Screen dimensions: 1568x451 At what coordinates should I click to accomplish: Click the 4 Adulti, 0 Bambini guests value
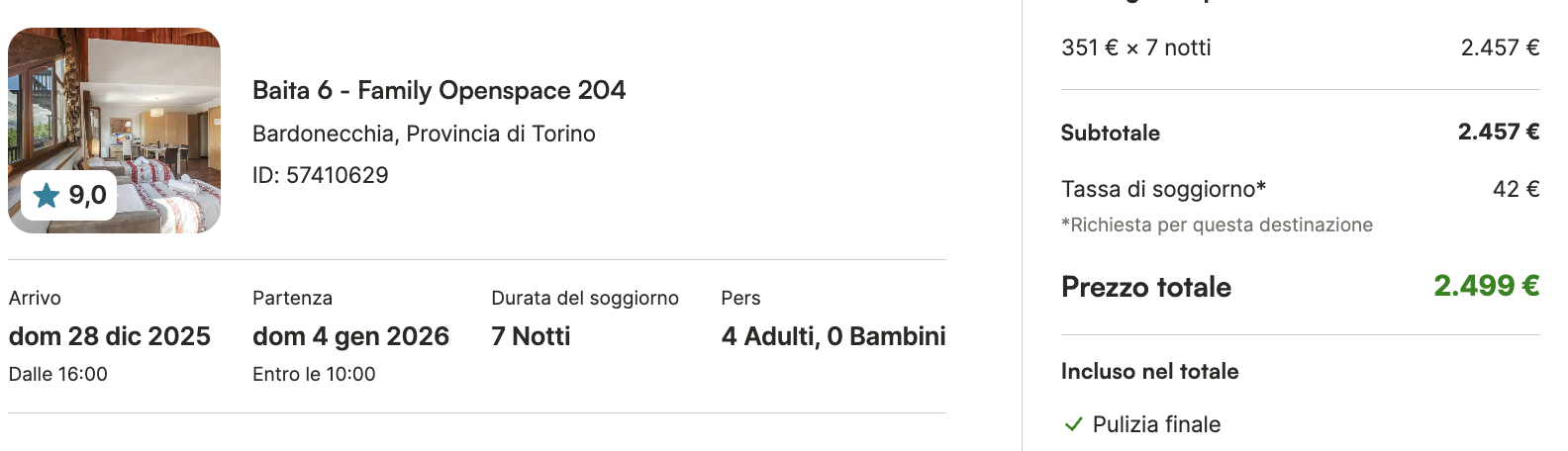(x=833, y=336)
